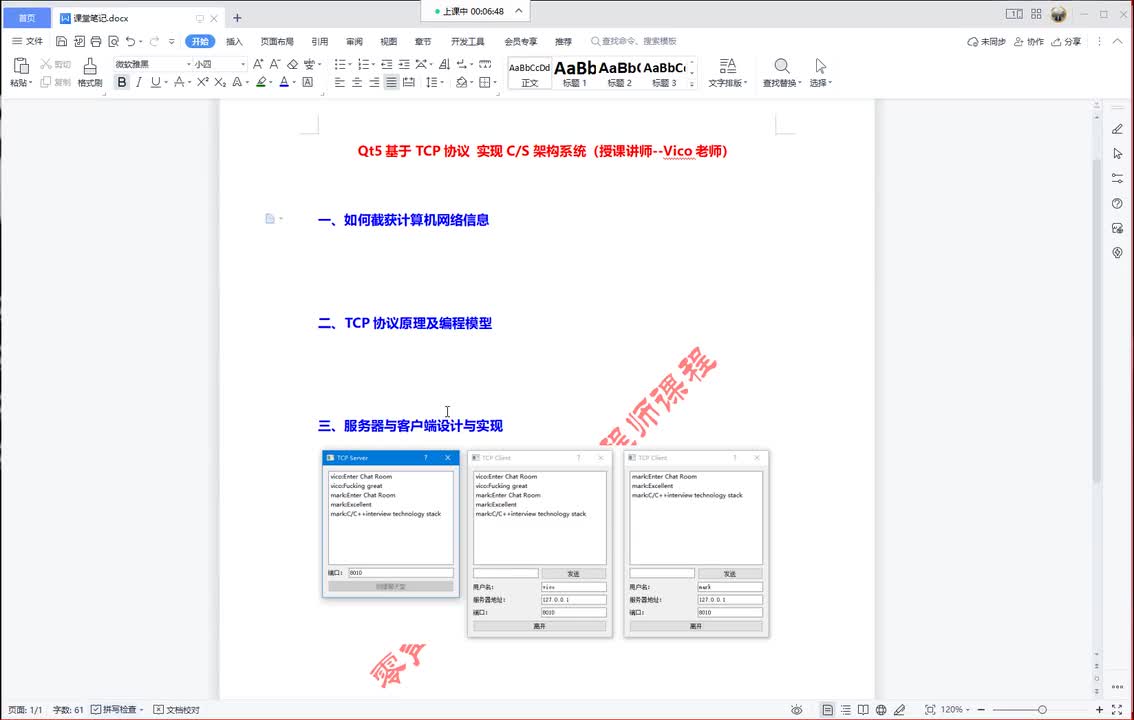Click the Undo arrow icon
This screenshot has width=1134, height=720.
[x=130, y=41]
